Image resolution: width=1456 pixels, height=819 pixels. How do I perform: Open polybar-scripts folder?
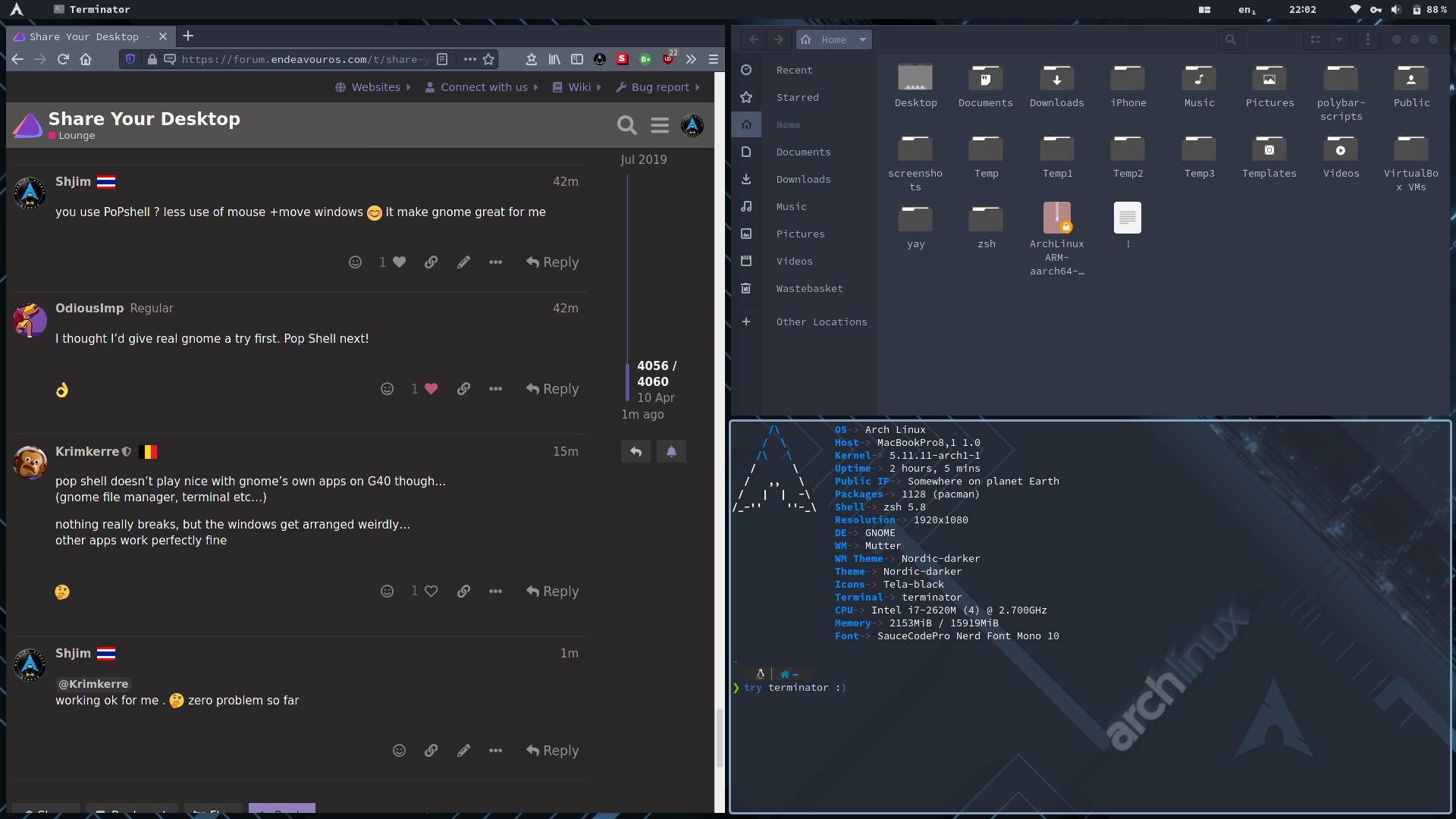tap(1341, 93)
